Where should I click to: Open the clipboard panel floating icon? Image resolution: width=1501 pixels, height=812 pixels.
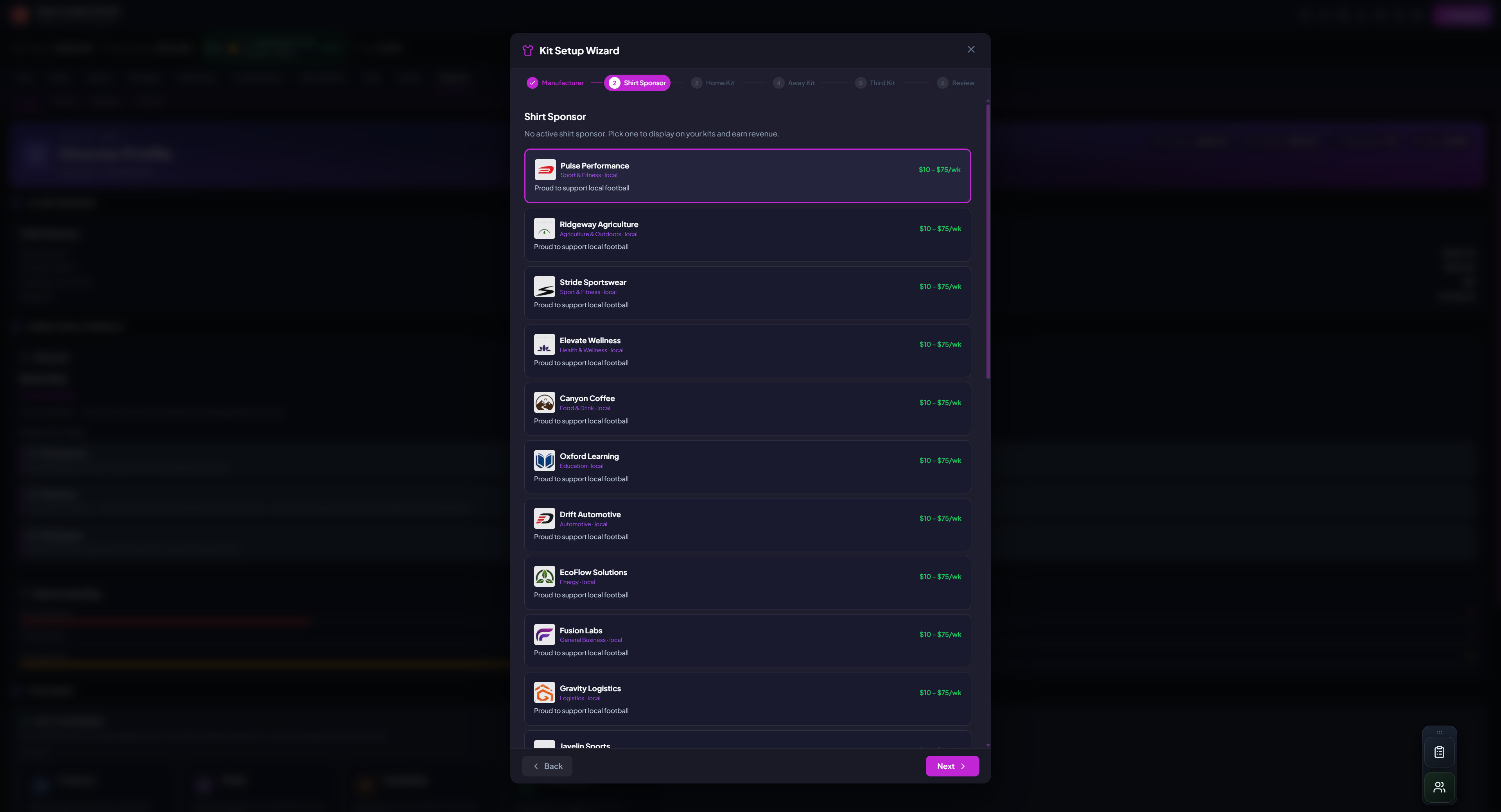pos(1439,752)
